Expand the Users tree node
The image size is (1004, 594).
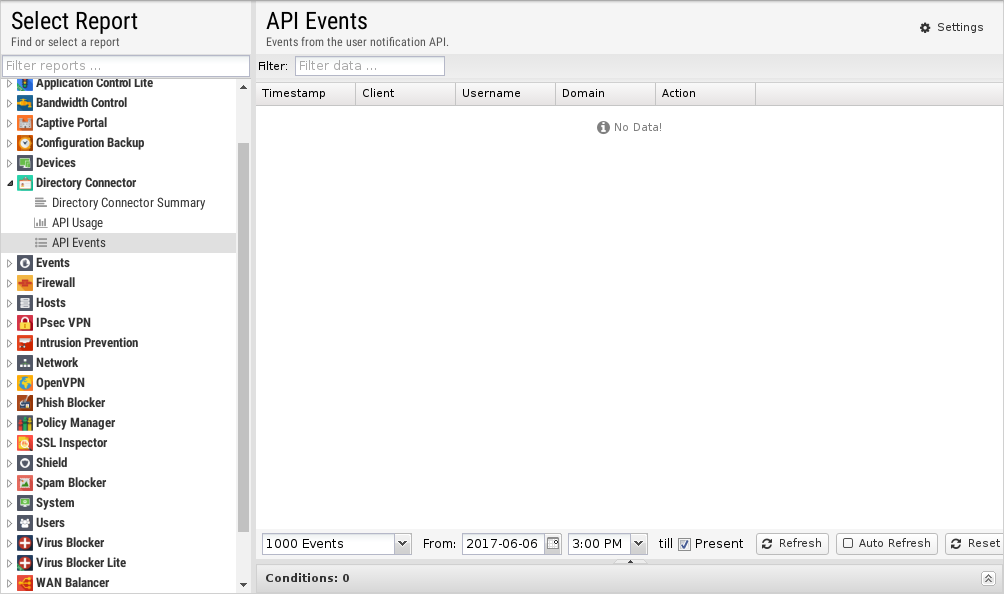point(10,523)
